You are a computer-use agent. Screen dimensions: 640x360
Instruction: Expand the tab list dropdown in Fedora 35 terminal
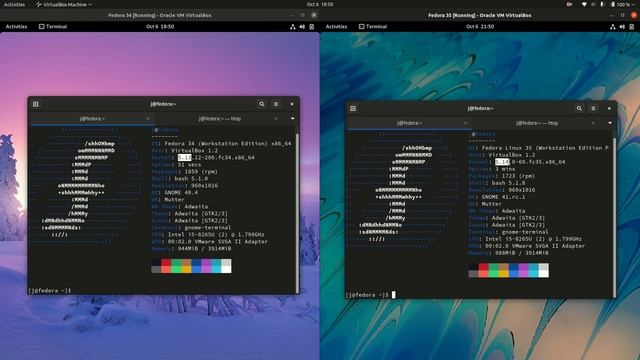pyautogui.click(x=610, y=123)
